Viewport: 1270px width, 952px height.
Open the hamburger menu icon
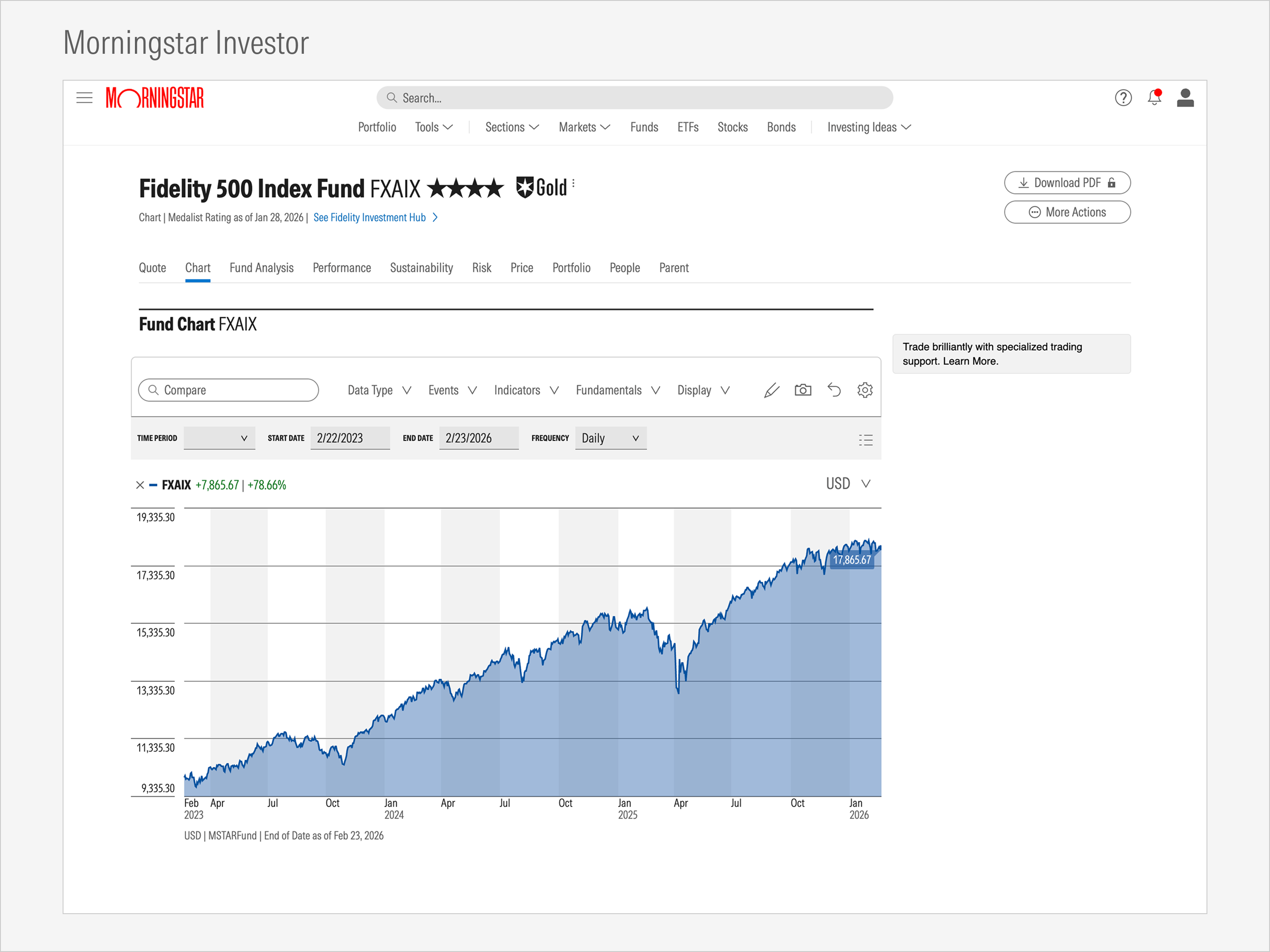(84, 97)
